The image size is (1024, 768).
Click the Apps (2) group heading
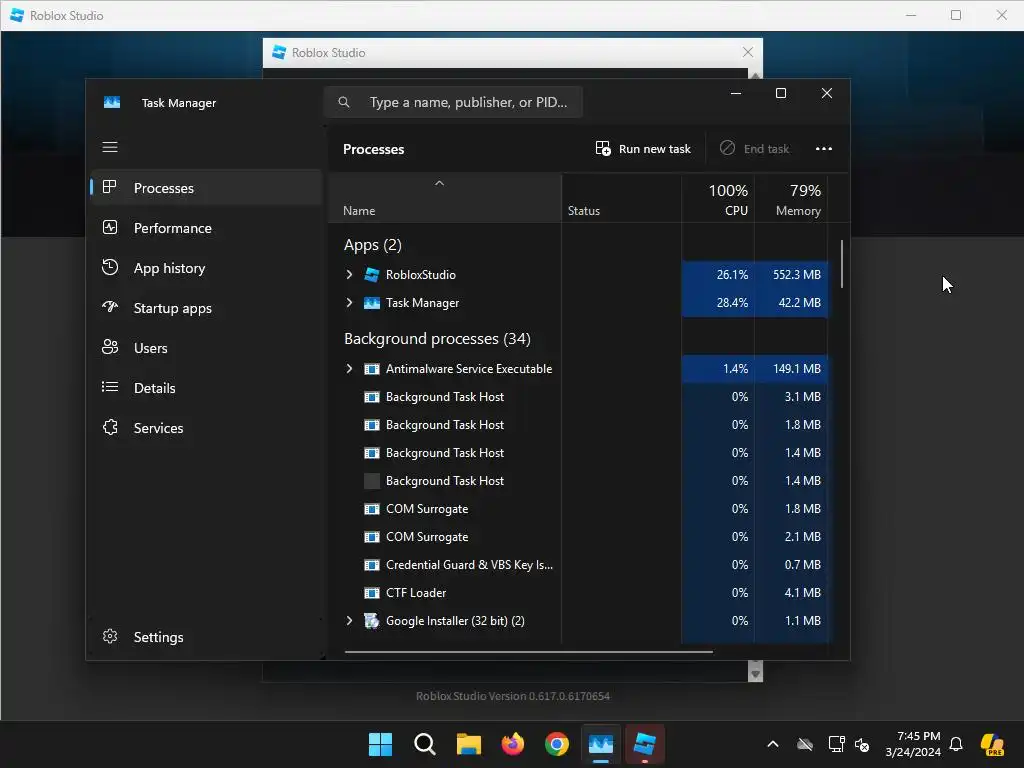pos(373,245)
